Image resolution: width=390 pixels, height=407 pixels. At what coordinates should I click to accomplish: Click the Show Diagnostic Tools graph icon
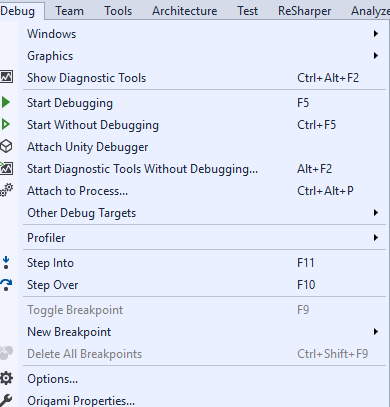coord(6,77)
